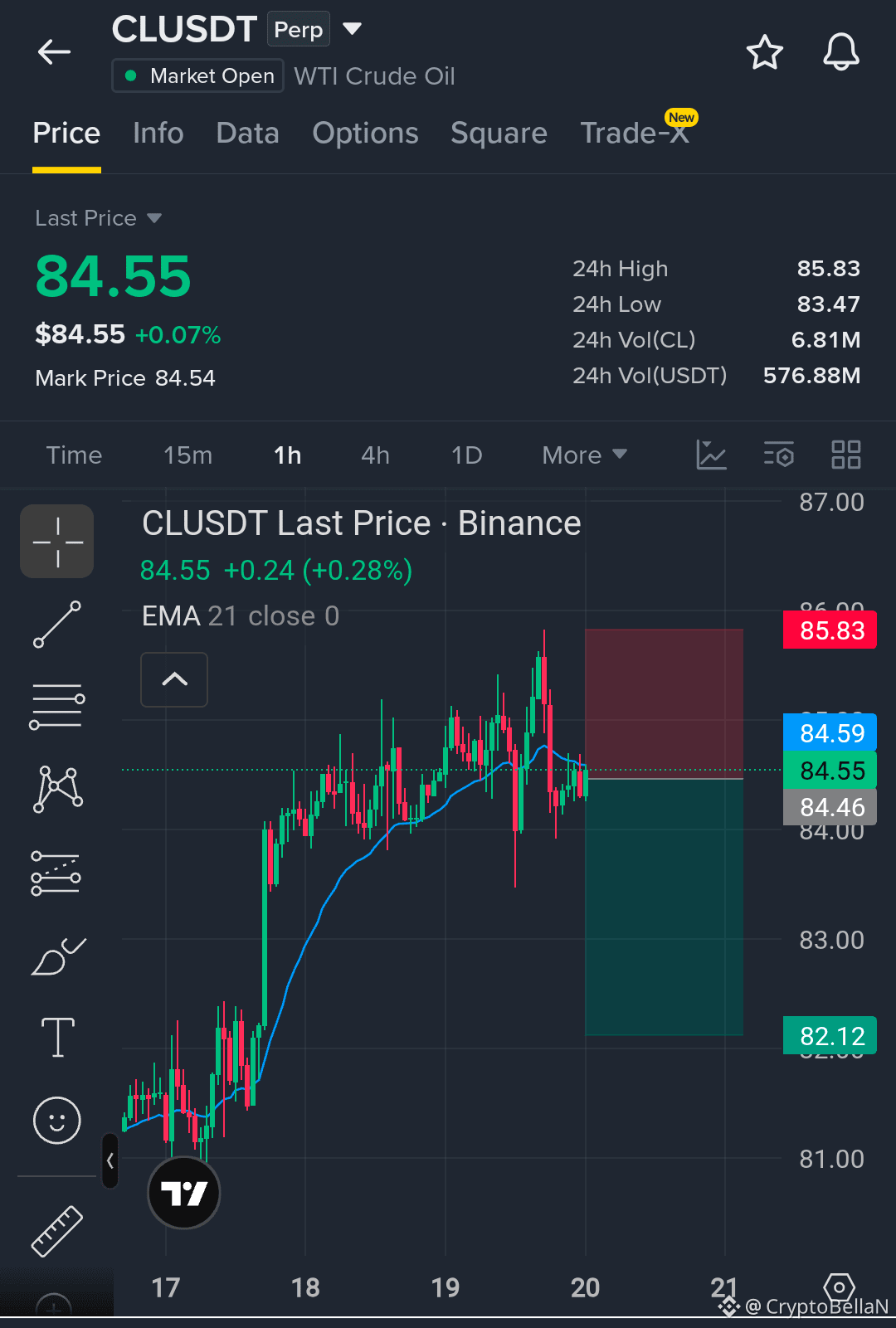
Task: Click the 85.83 red stop price label
Action: (x=830, y=630)
